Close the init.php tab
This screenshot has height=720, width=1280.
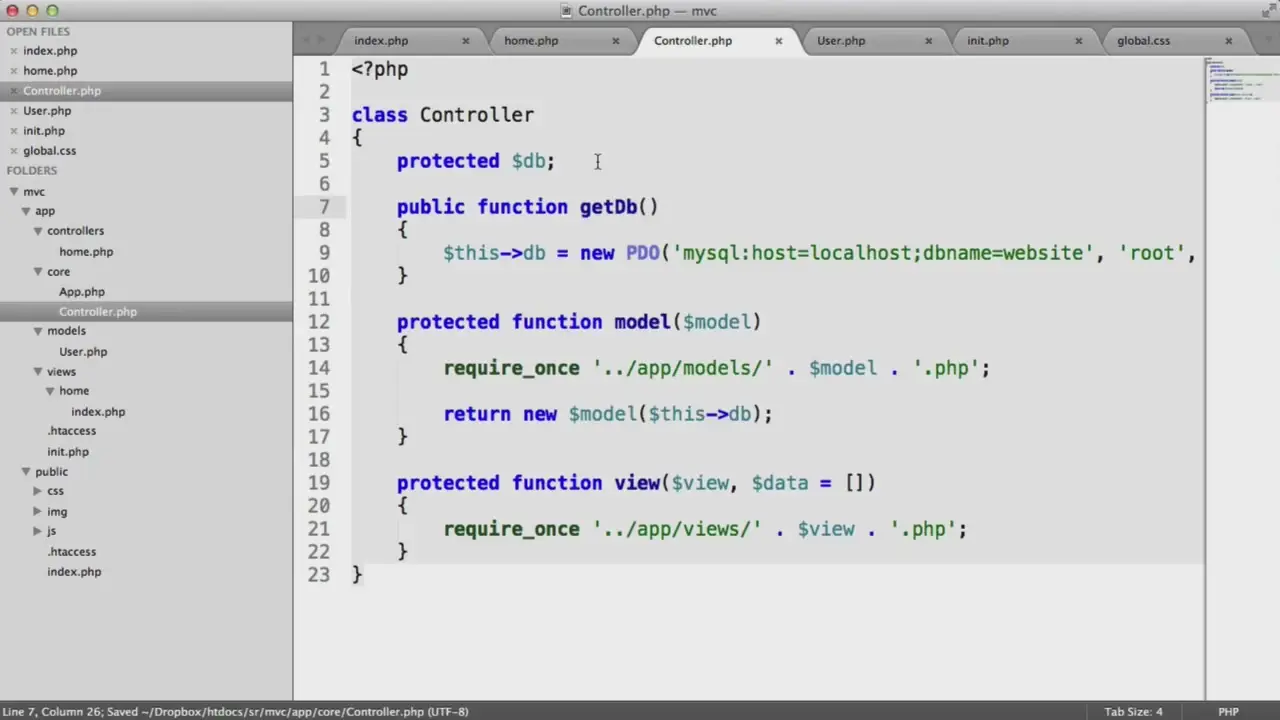(x=1078, y=41)
